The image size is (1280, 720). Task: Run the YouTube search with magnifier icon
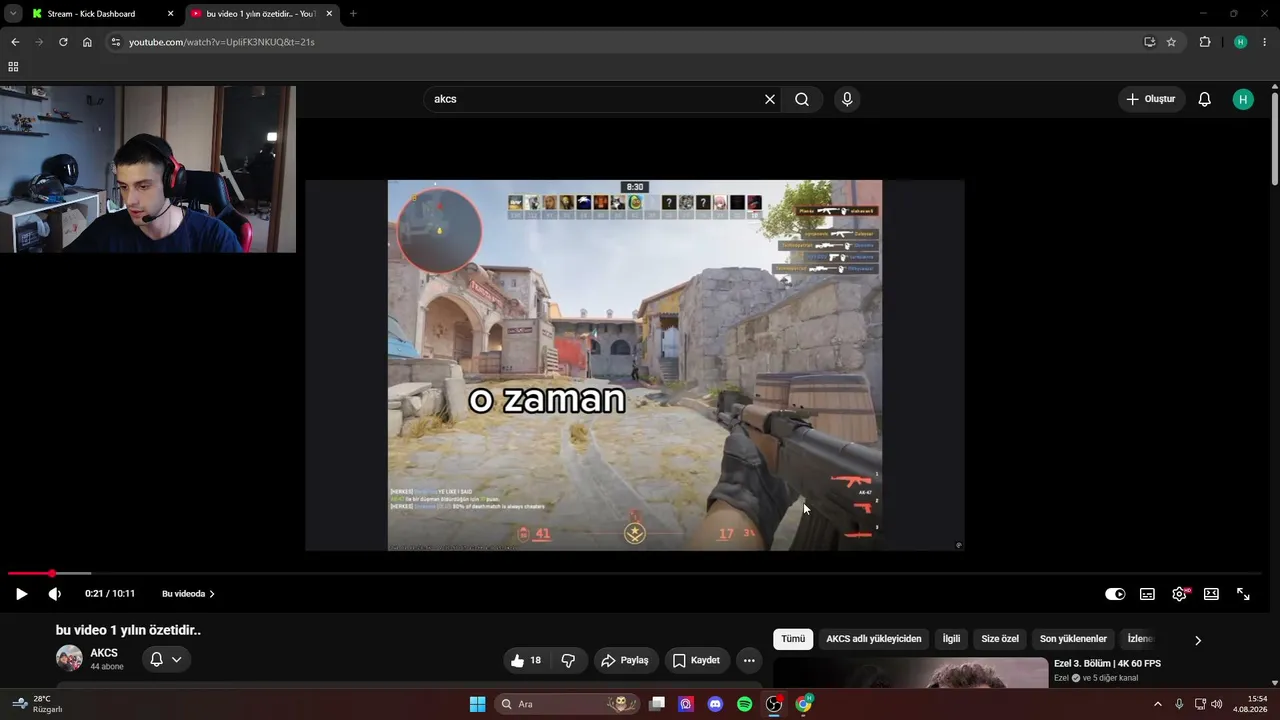tap(802, 99)
